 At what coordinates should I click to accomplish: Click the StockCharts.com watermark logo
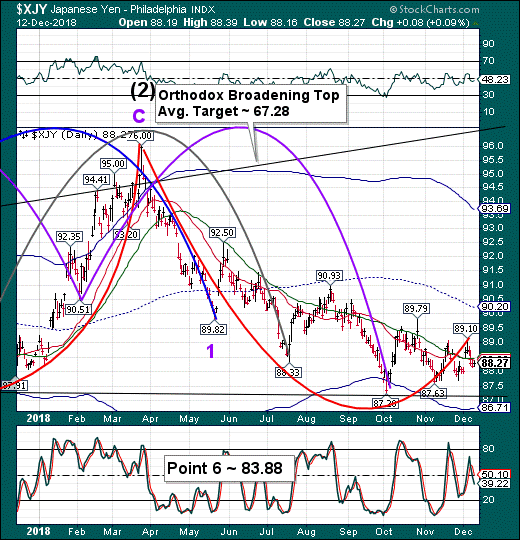435,9
